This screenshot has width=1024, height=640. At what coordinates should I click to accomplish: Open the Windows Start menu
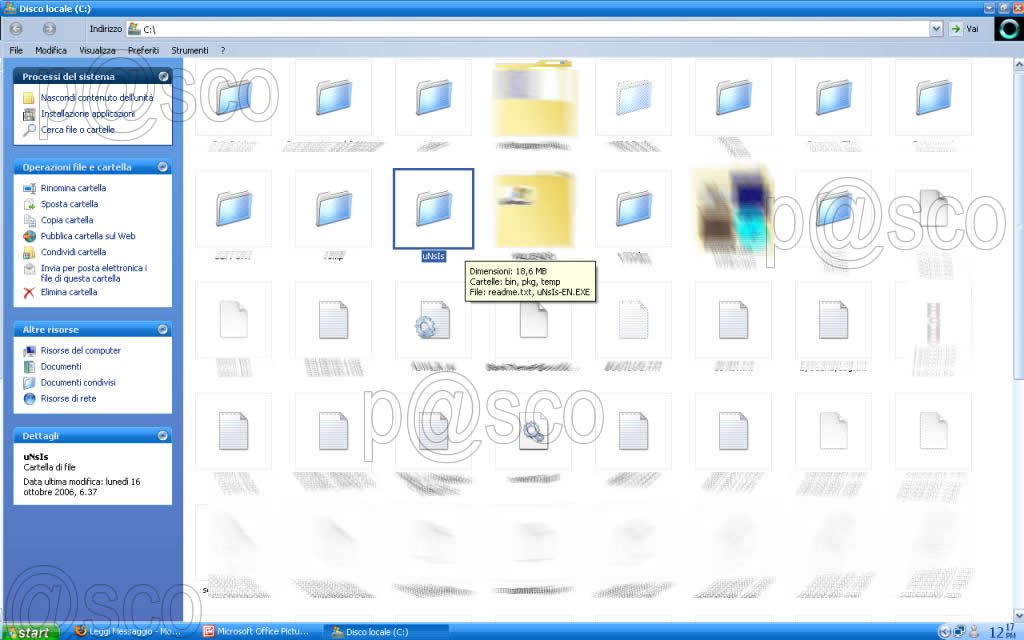[31, 632]
